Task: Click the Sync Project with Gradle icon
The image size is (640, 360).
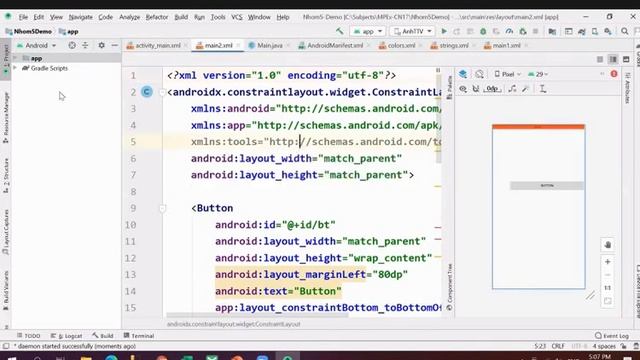Action: (x=582, y=31)
